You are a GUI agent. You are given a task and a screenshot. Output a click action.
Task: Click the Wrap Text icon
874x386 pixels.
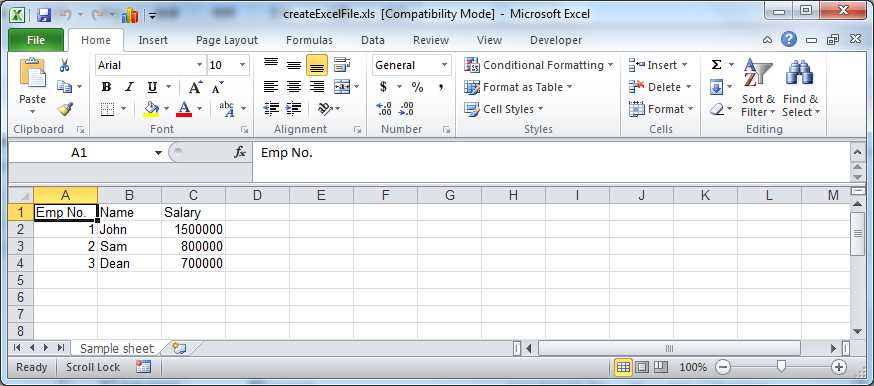tap(342, 65)
